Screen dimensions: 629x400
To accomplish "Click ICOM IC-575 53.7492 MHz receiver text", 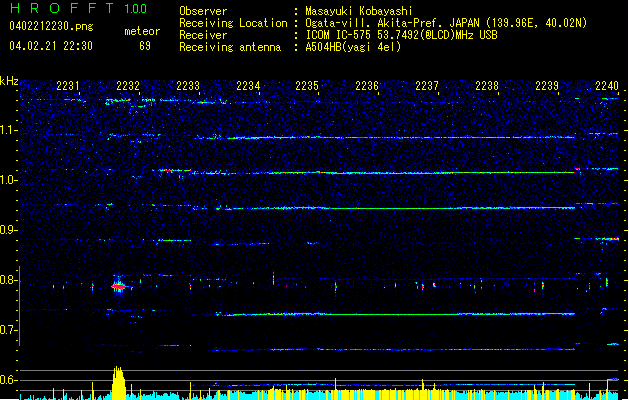I will point(402,35).
